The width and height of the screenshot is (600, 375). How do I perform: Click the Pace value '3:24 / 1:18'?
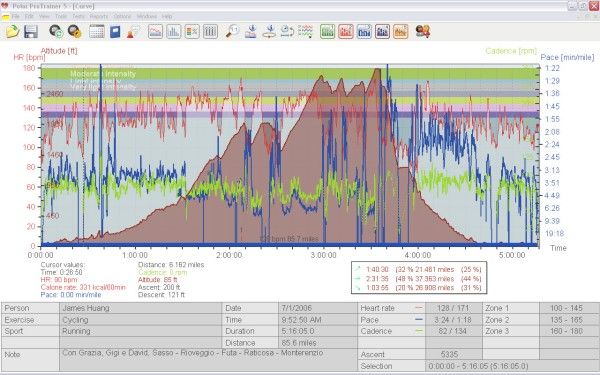pyautogui.click(x=453, y=320)
